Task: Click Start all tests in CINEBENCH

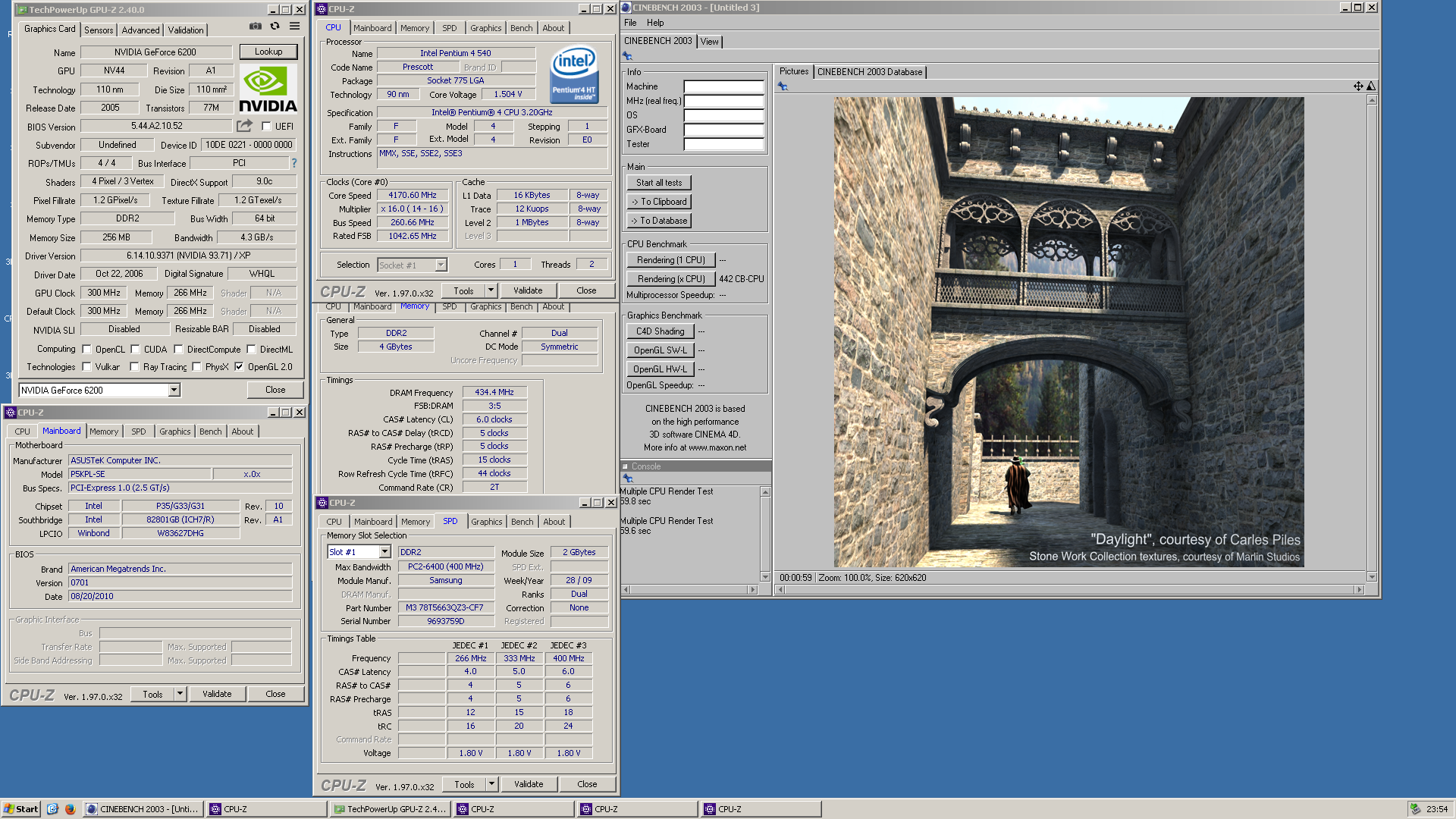Action: coord(659,183)
